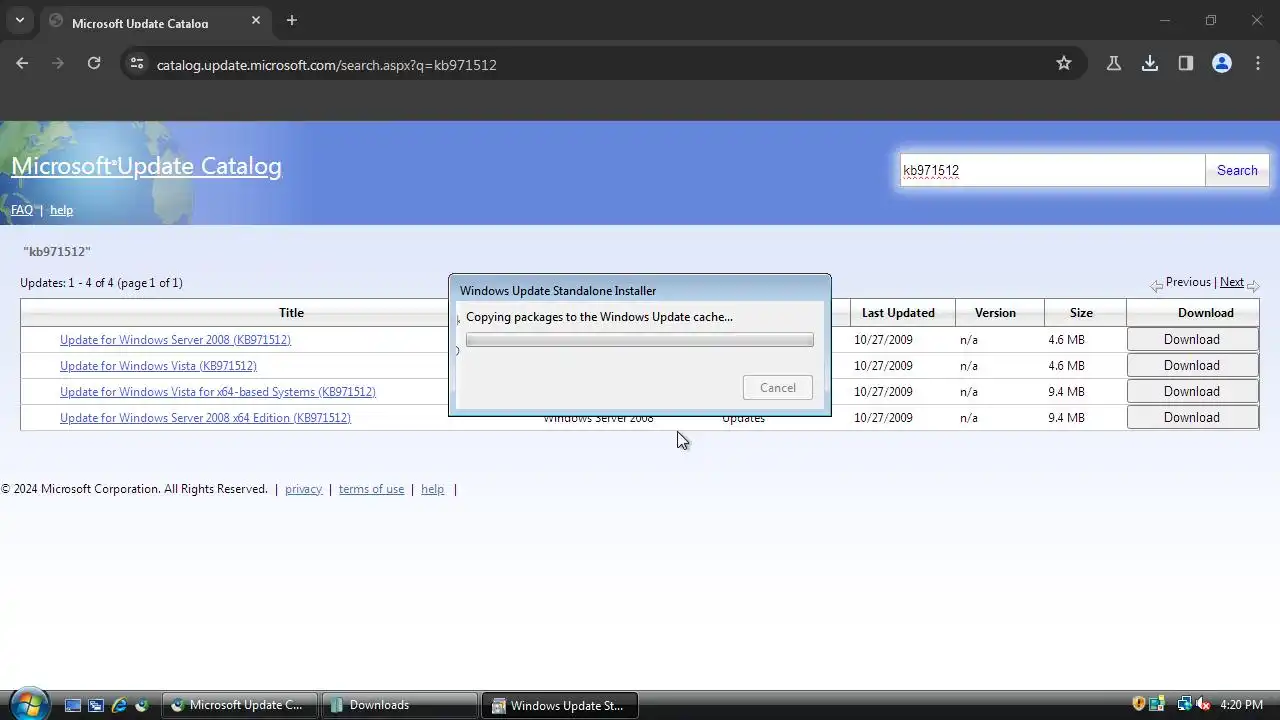This screenshot has width=1280, height=720.
Task: Sort results by Size column header
Action: click(1081, 313)
